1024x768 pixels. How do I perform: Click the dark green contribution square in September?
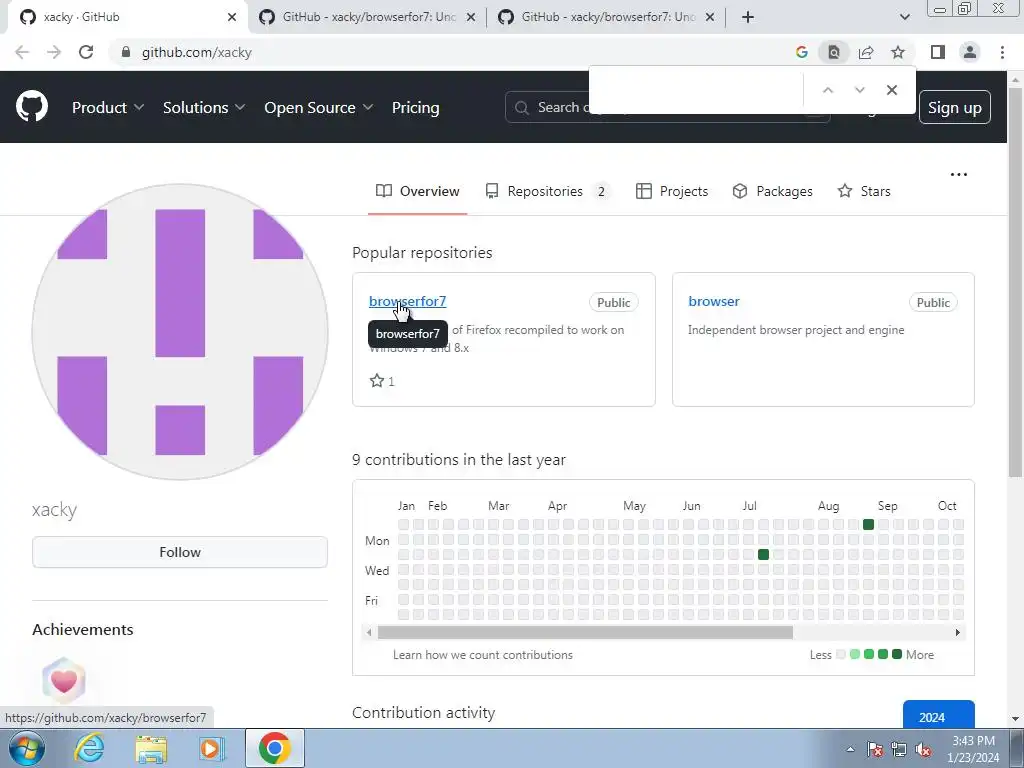coord(868,524)
